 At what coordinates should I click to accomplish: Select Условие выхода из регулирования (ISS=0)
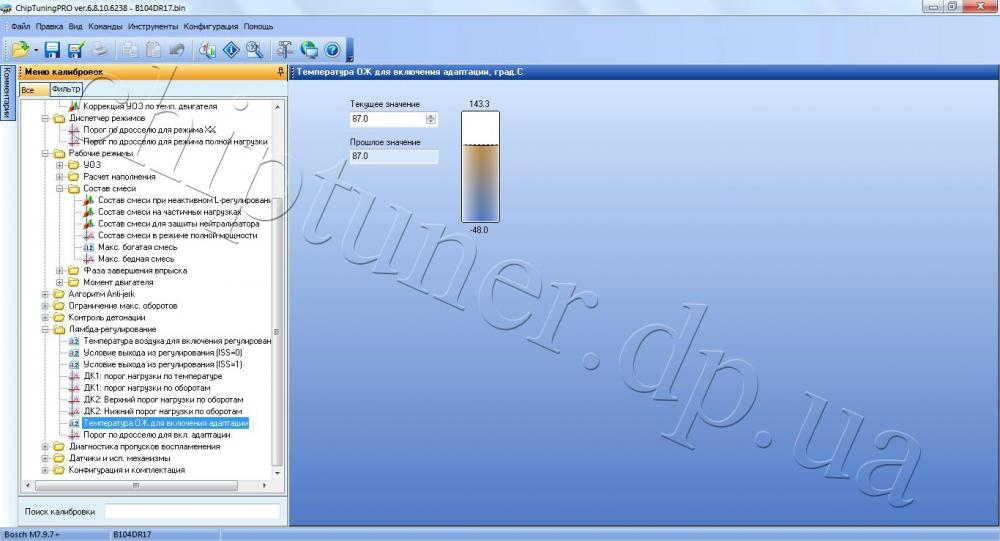(x=163, y=353)
